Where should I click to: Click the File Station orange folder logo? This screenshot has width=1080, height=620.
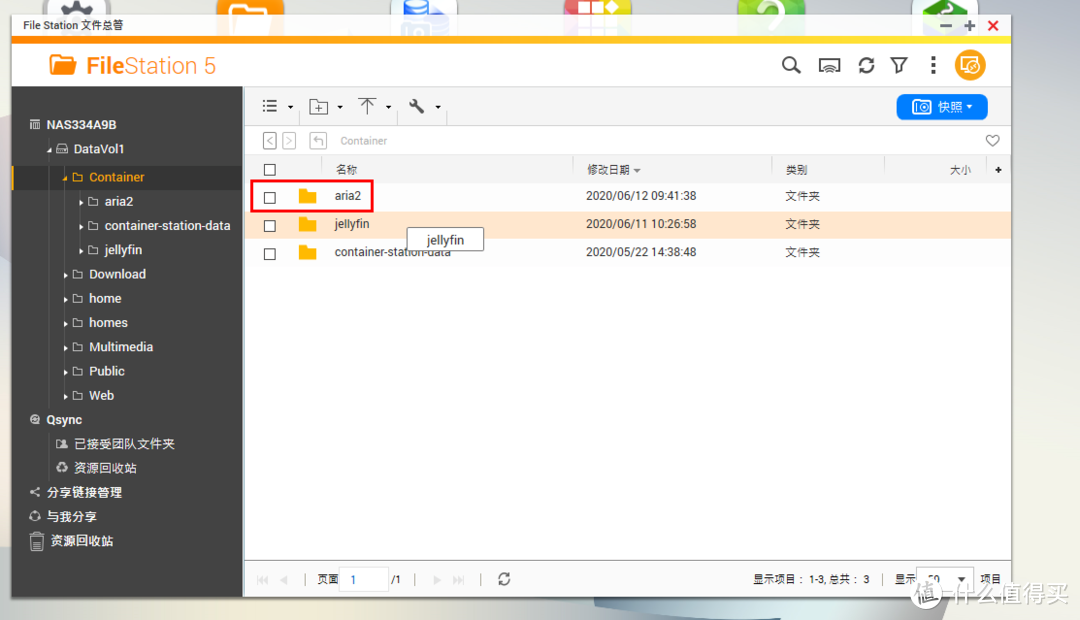point(63,65)
